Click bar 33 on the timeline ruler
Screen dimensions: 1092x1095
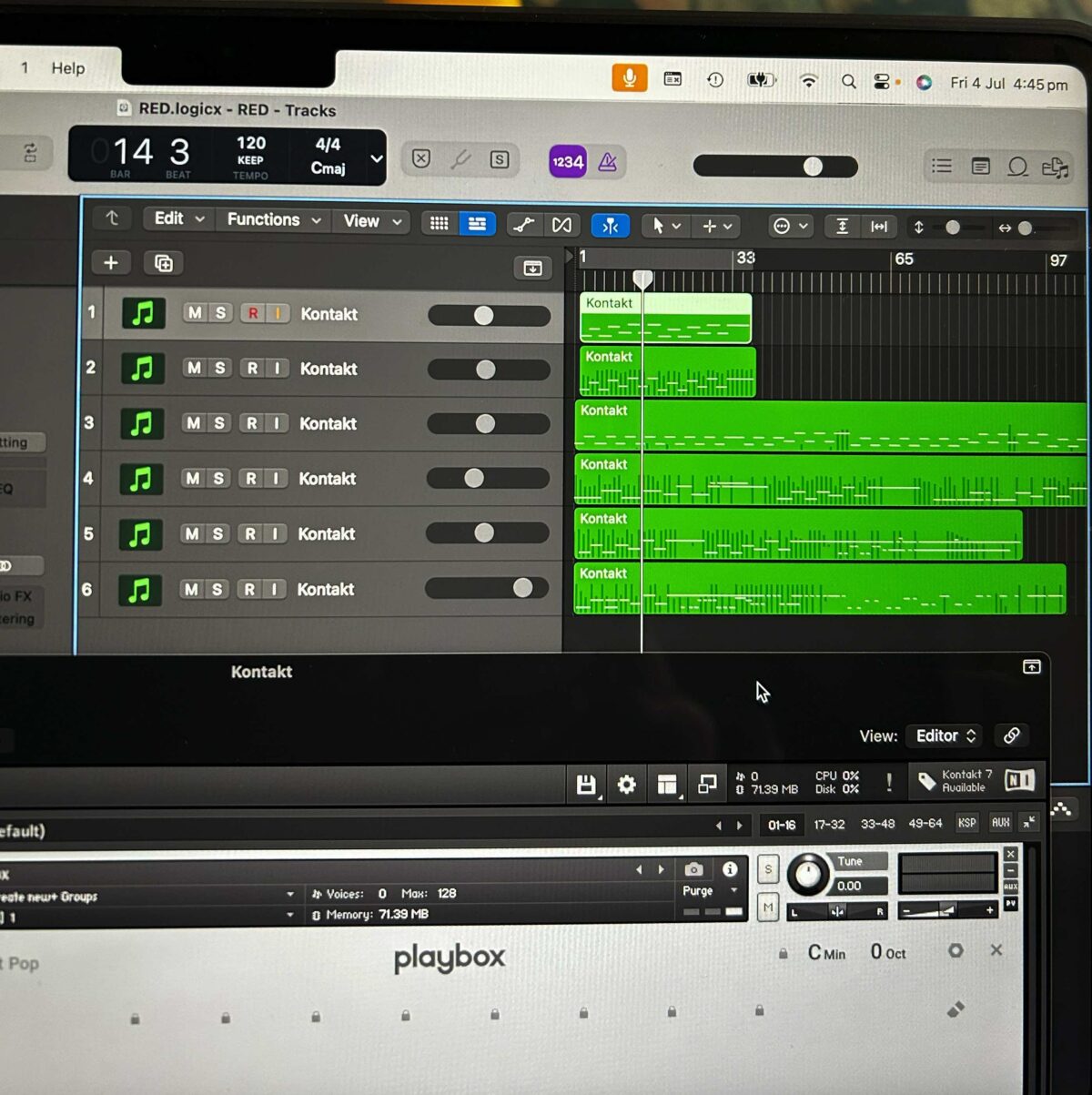(745, 259)
